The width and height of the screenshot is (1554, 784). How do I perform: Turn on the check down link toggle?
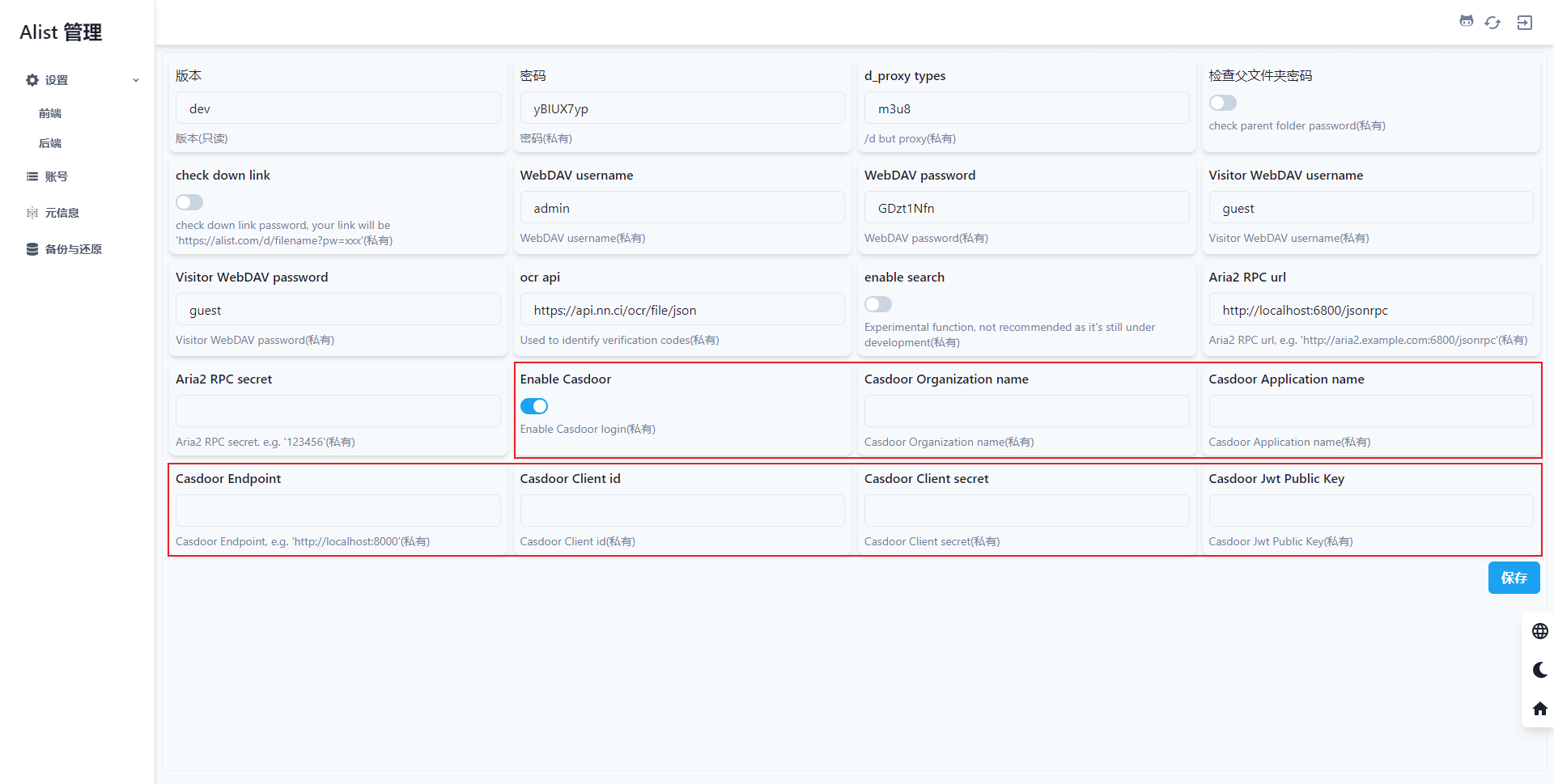[x=189, y=202]
